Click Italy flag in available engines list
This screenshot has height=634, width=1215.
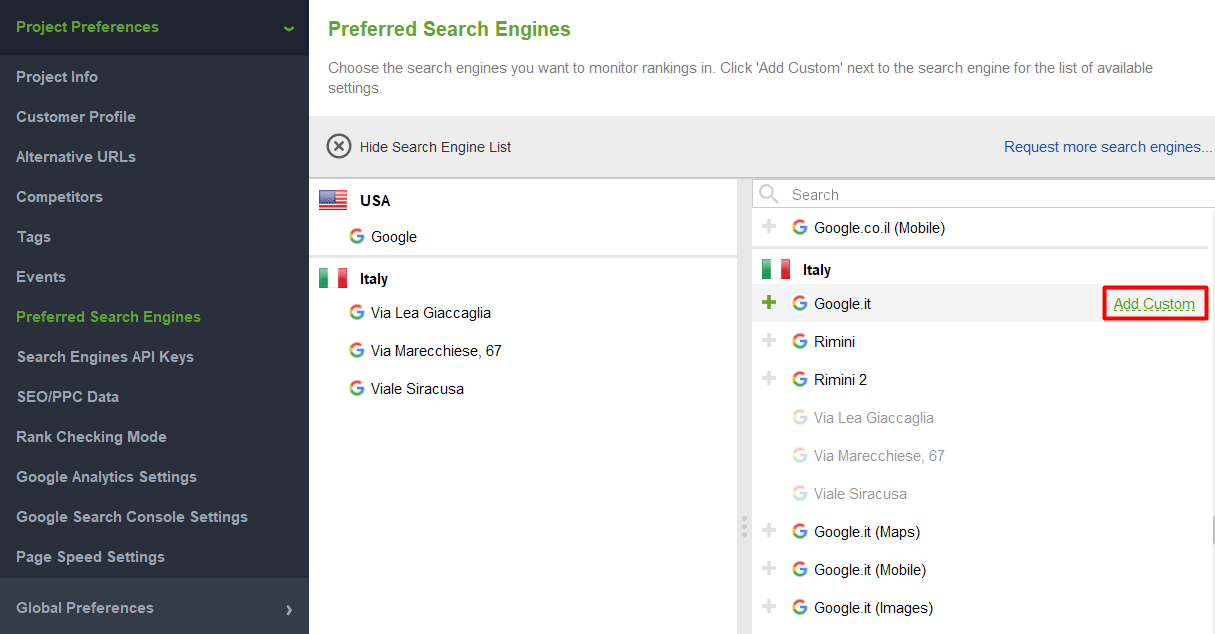tap(776, 269)
